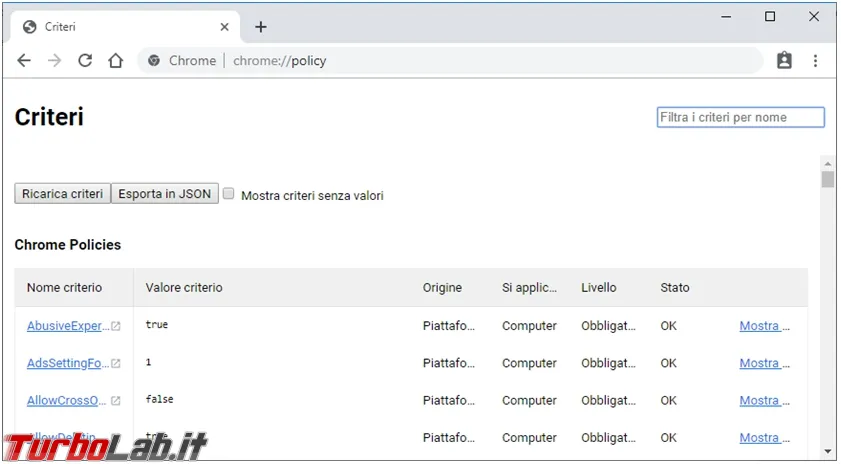Open external link icon beside AllowCrossO
The width and height of the screenshot is (841, 464).
[116, 401]
